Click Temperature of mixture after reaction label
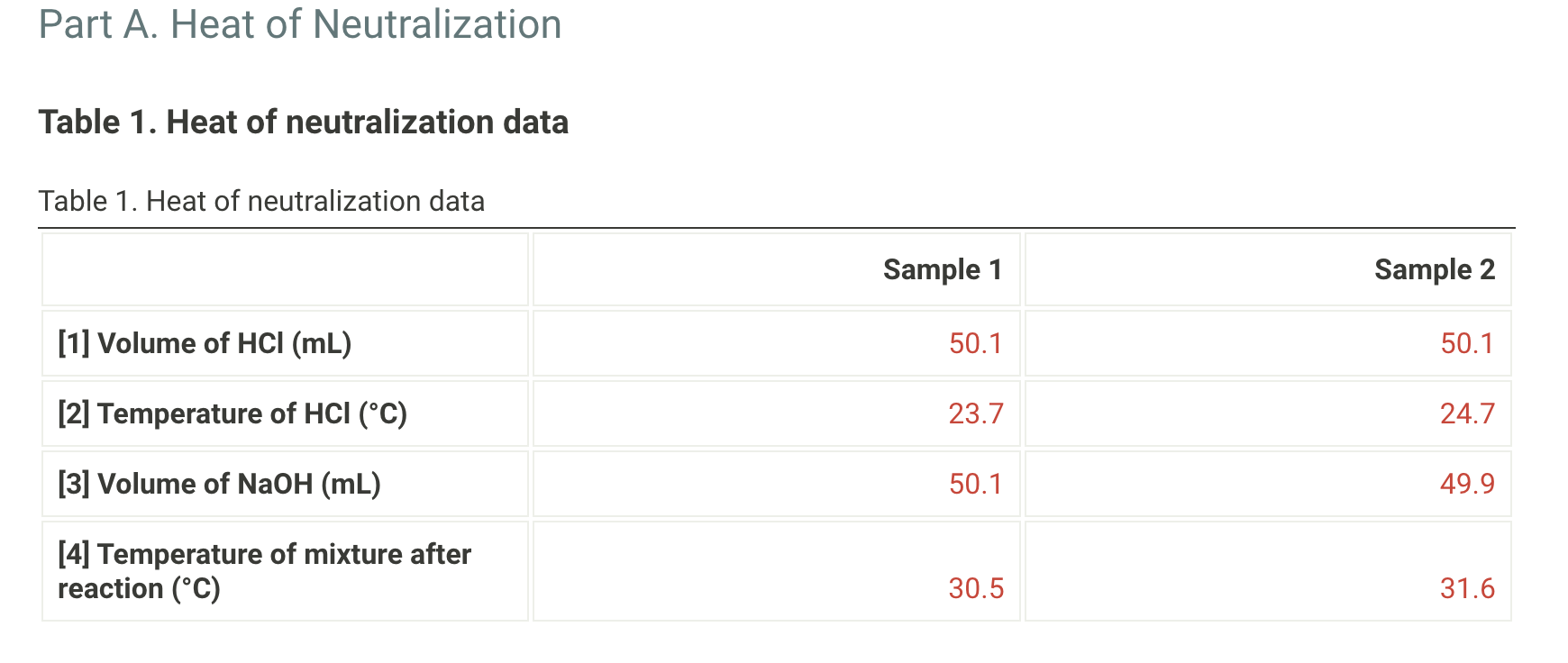This screenshot has height=663, width=1568. click(283, 554)
